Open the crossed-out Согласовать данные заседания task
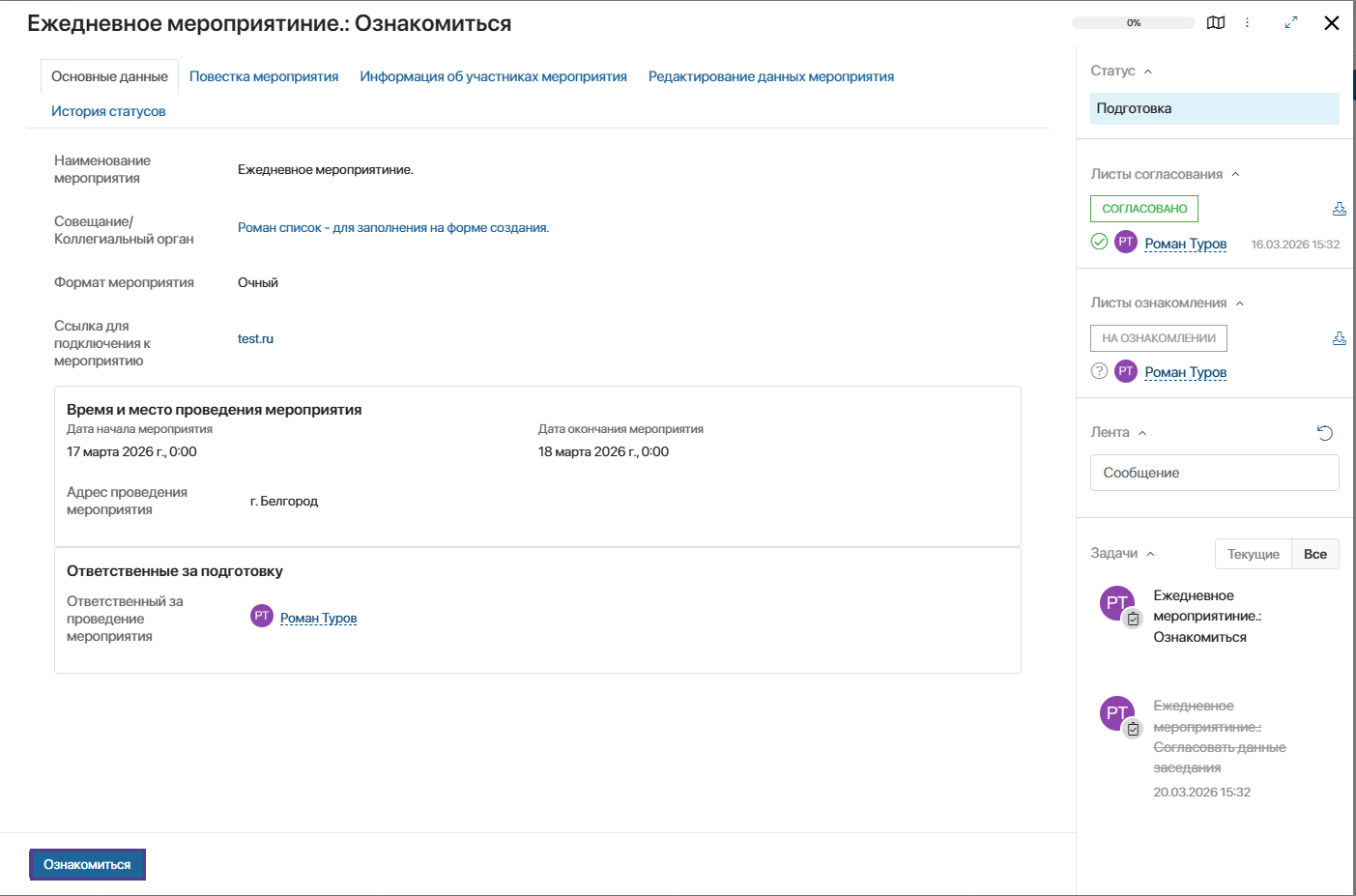Screen dimensions: 1356x896 [1219, 737]
